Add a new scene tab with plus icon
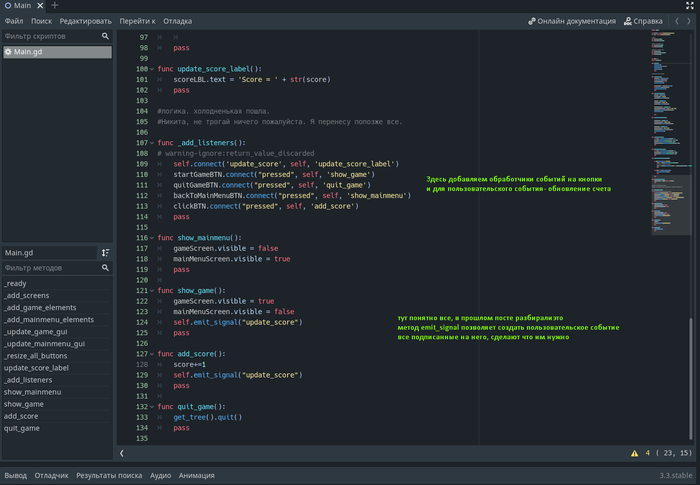The image size is (700, 485). [55, 6]
